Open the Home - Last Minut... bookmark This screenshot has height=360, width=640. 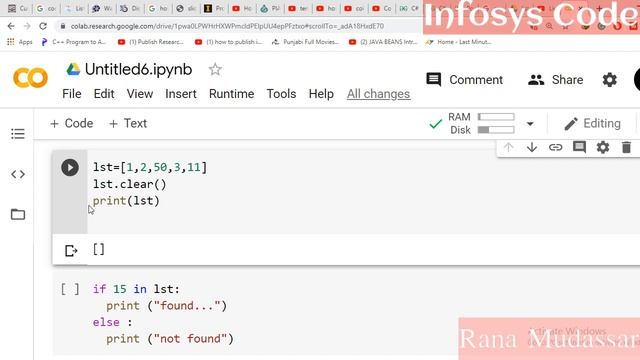(458, 42)
